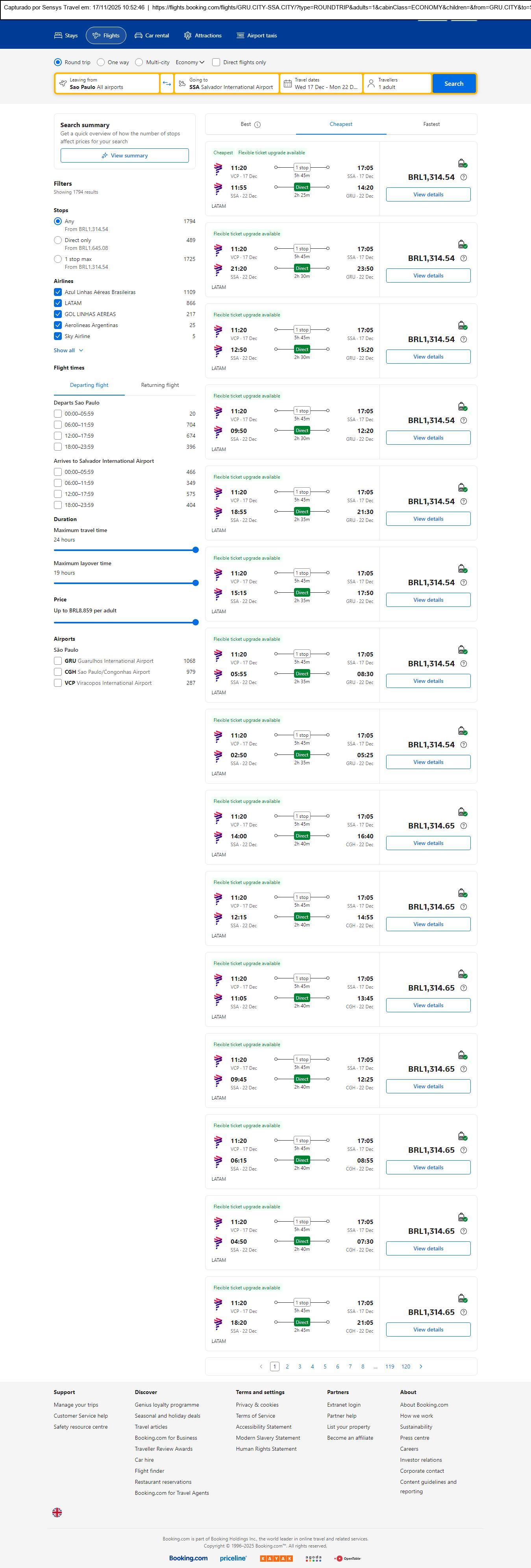Click the swap origin and destination arrows icon
The width and height of the screenshot is (531, 1568).
[167, 83]
